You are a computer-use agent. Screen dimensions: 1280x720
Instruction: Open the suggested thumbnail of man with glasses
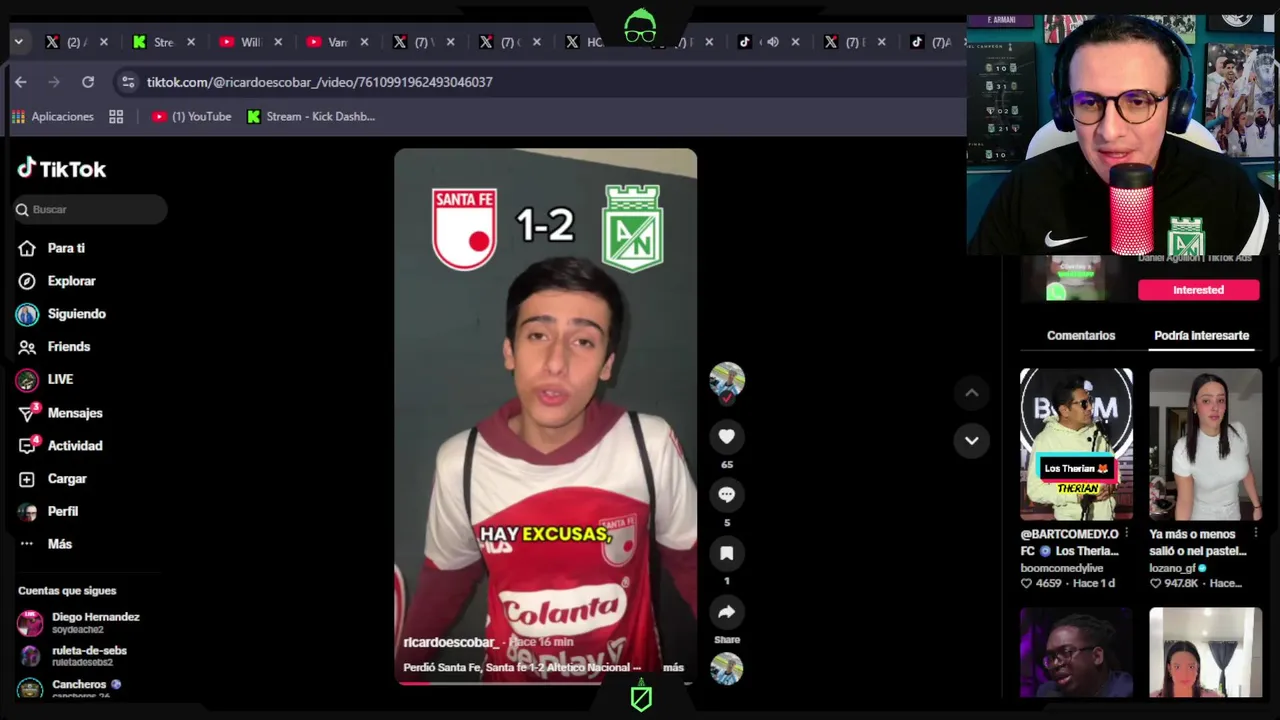click(x=1076, y=653)
